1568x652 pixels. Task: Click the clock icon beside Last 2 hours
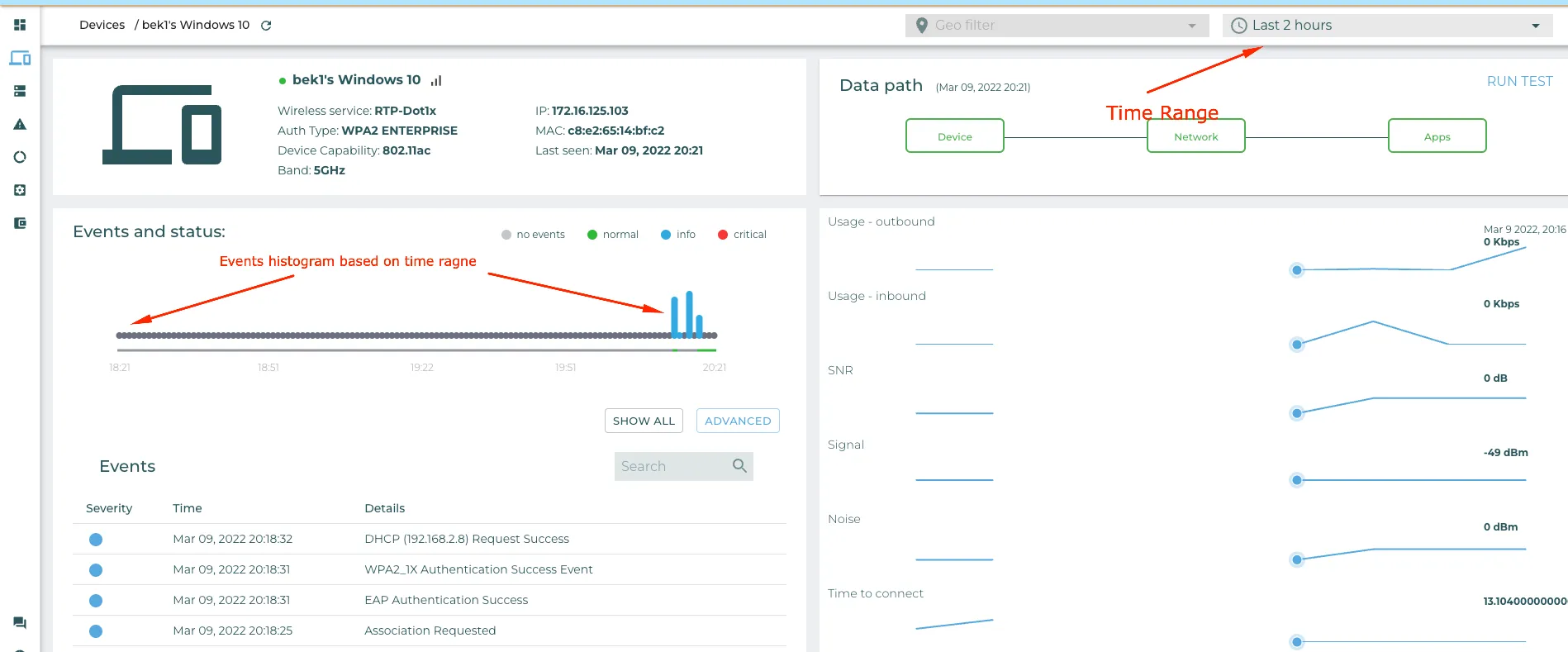coord(1239,26)
